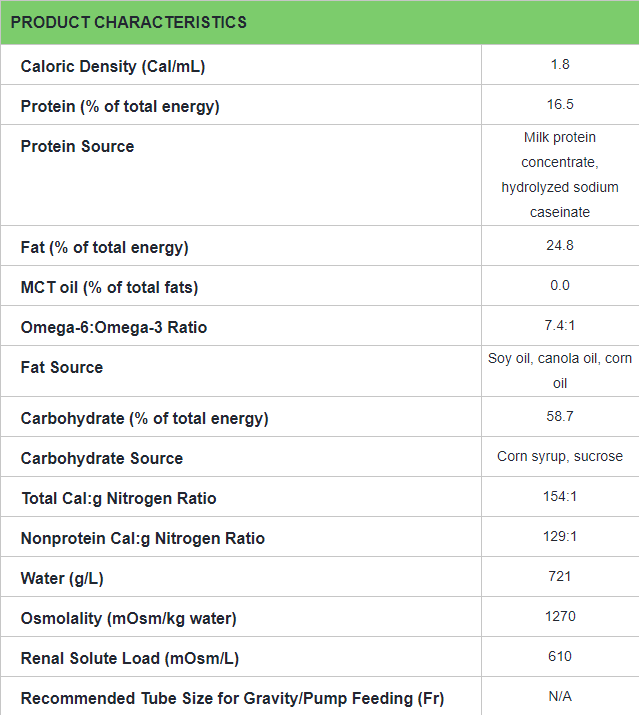Select Fat (% of total energy) label
The height and width of the screenshot is (715, 639).
coord(104,248)
